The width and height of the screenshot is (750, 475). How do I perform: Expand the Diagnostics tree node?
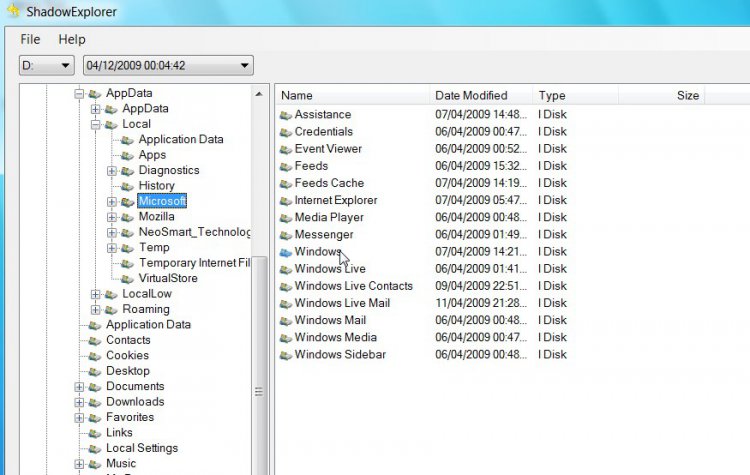[x=111, y=171]
